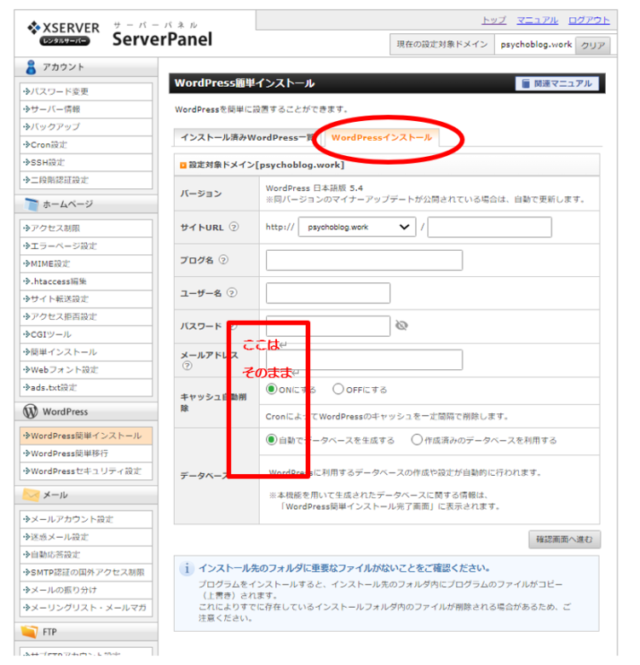Click the Account section person icon
640x665 pixels.
pos(31,67)
